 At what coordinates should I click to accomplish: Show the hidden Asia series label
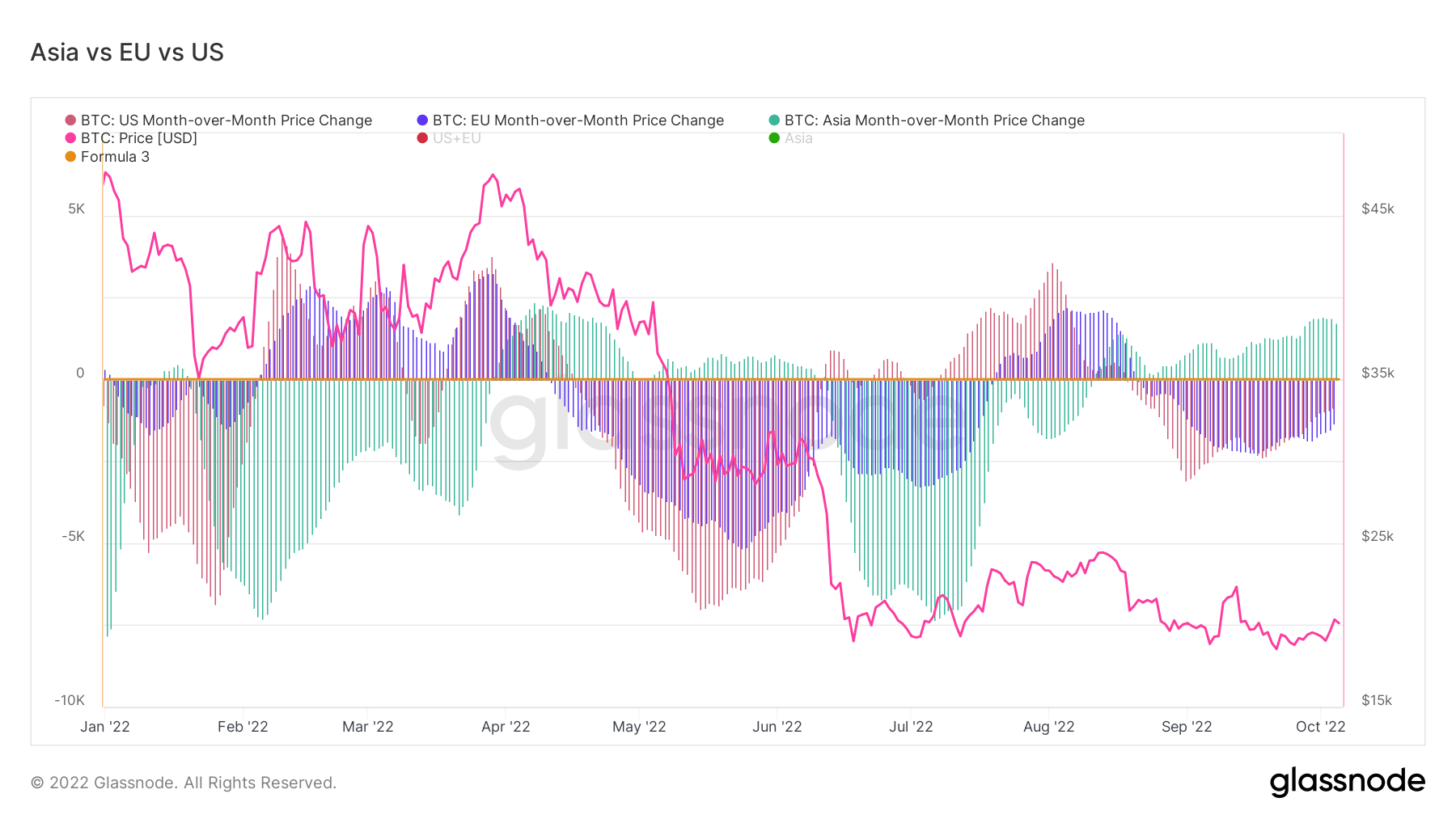coord(798,138)
